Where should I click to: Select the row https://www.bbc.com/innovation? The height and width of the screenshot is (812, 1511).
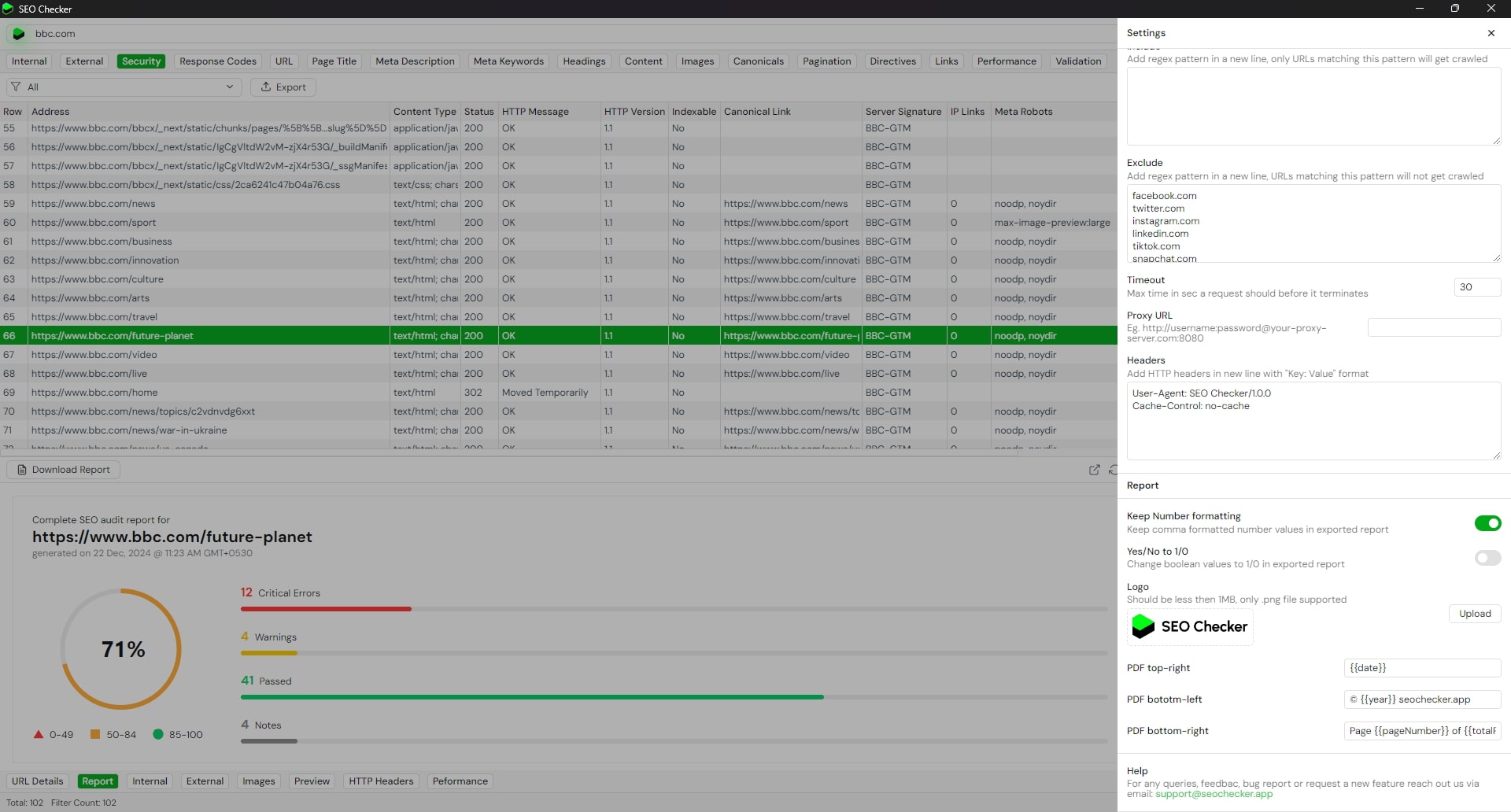[559, 260]
